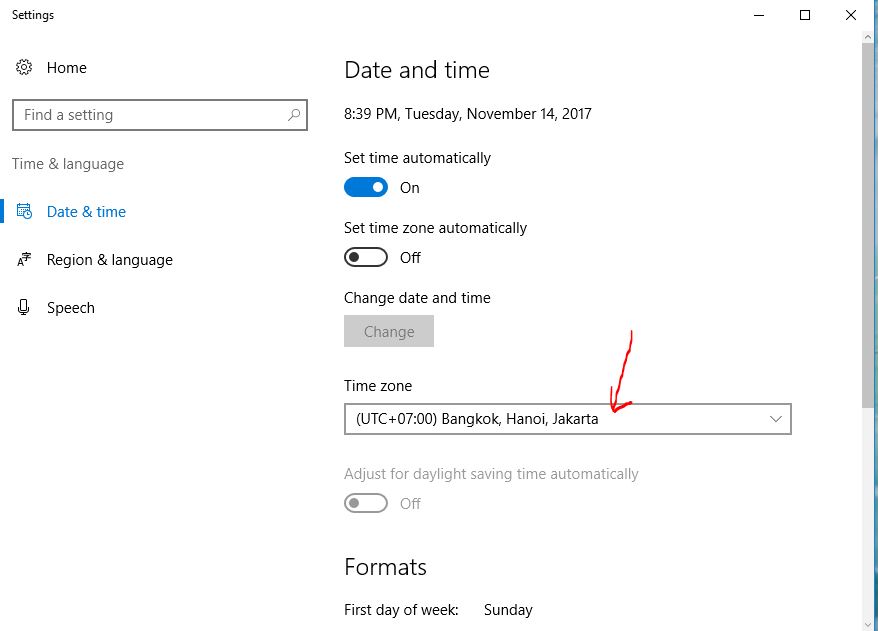
Task: Open the Time zone combo box
Action: (x=567, y=419)
